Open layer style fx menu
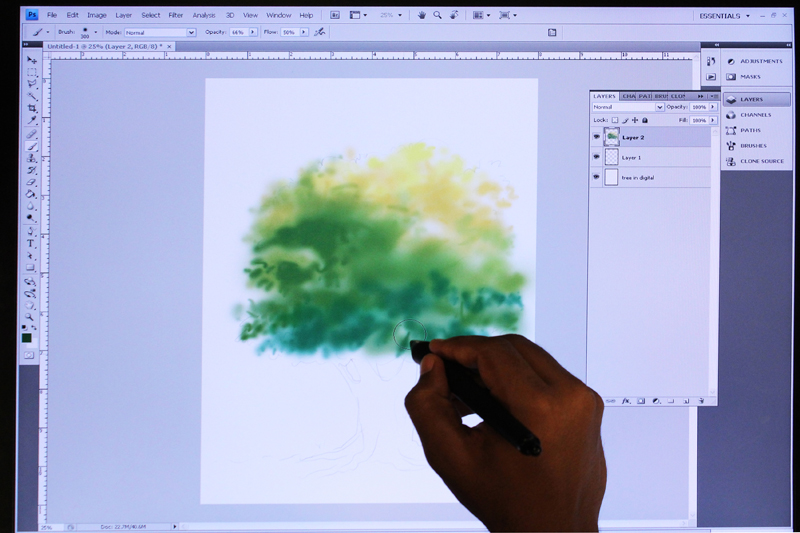 (x=626, y=401)
